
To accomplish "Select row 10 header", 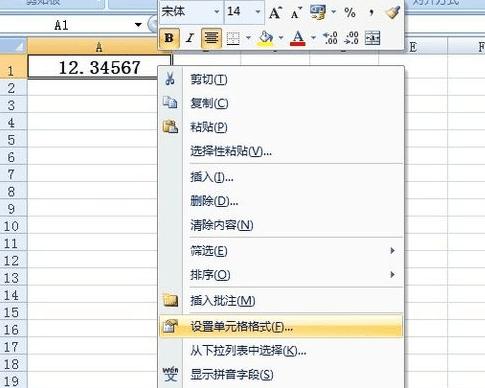I will click(11, 226).
